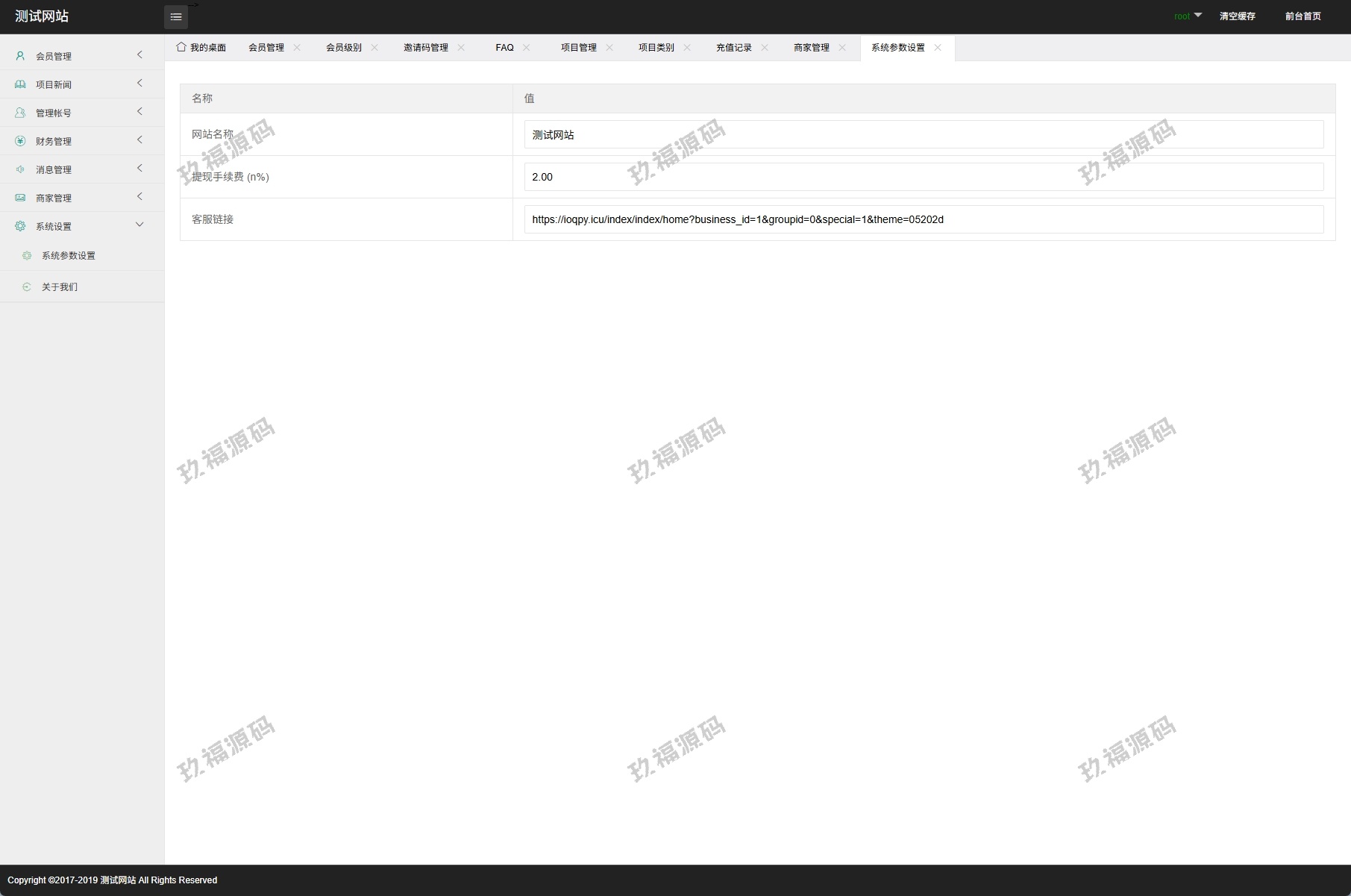Click the 客服链接 URL input field
Viewport: 1351px width, 896px height.
click(924, 219)
